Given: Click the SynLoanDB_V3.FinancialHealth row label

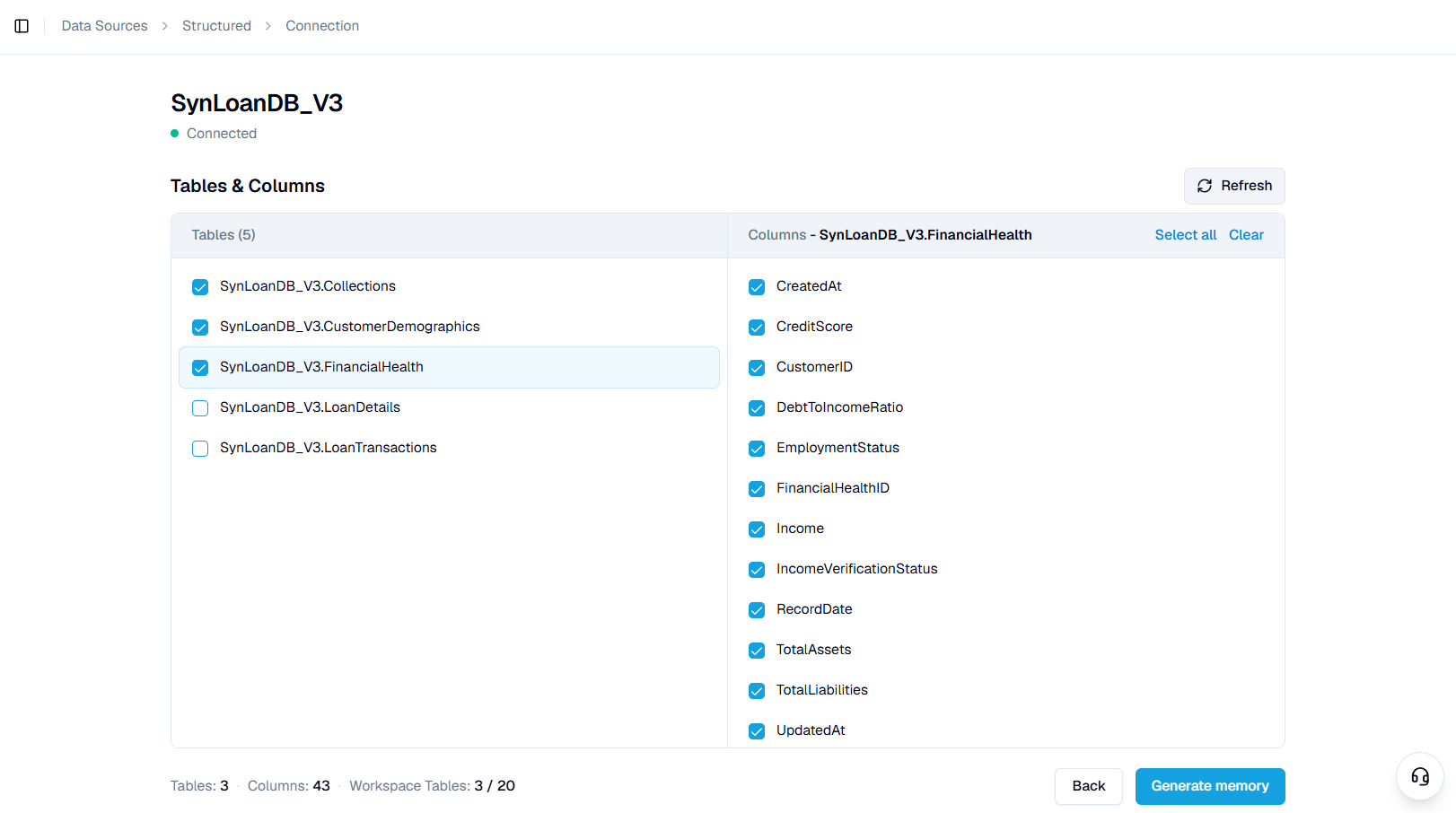Looking at the screenshot, I should (321, 367).
